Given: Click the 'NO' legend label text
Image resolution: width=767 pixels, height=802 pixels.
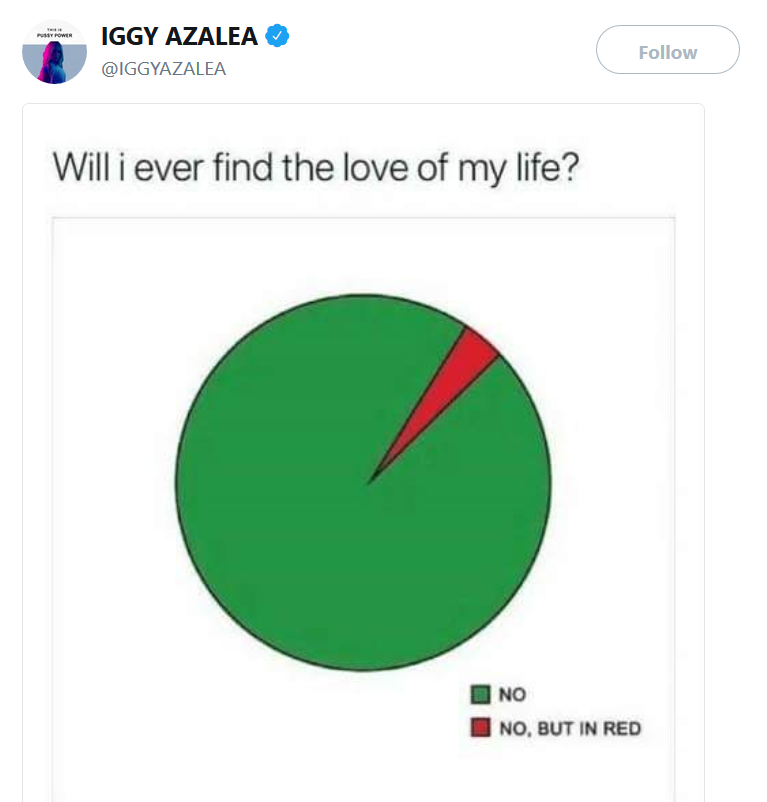Looking at the screenshot, I should [513, 695].
